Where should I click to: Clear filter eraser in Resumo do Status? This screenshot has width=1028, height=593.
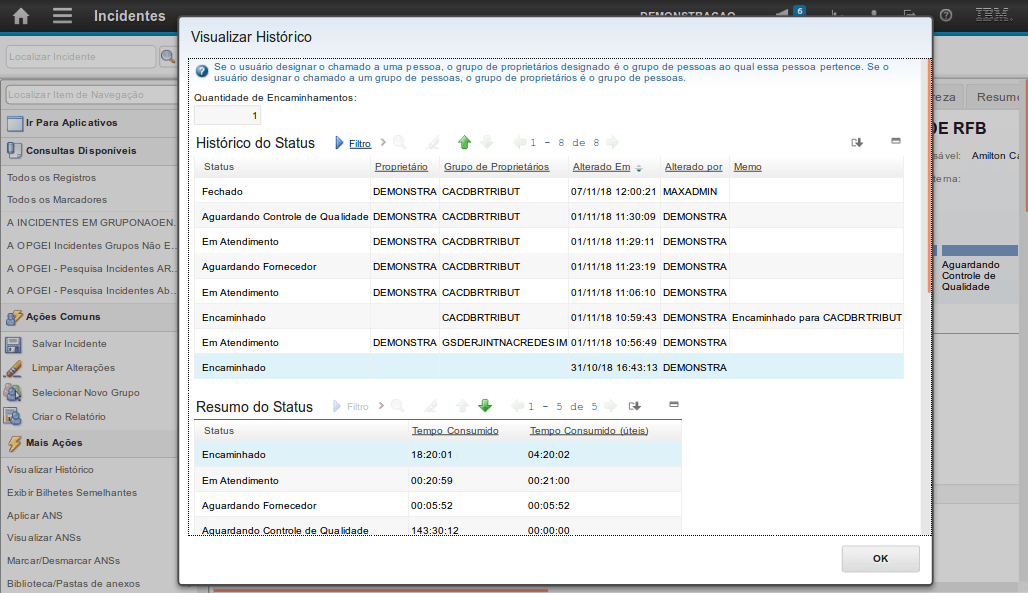pos(431,406)
